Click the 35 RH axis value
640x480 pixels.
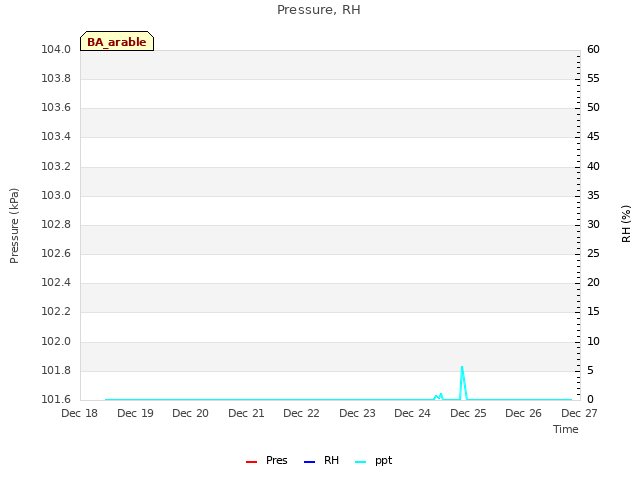pos(593,196)
